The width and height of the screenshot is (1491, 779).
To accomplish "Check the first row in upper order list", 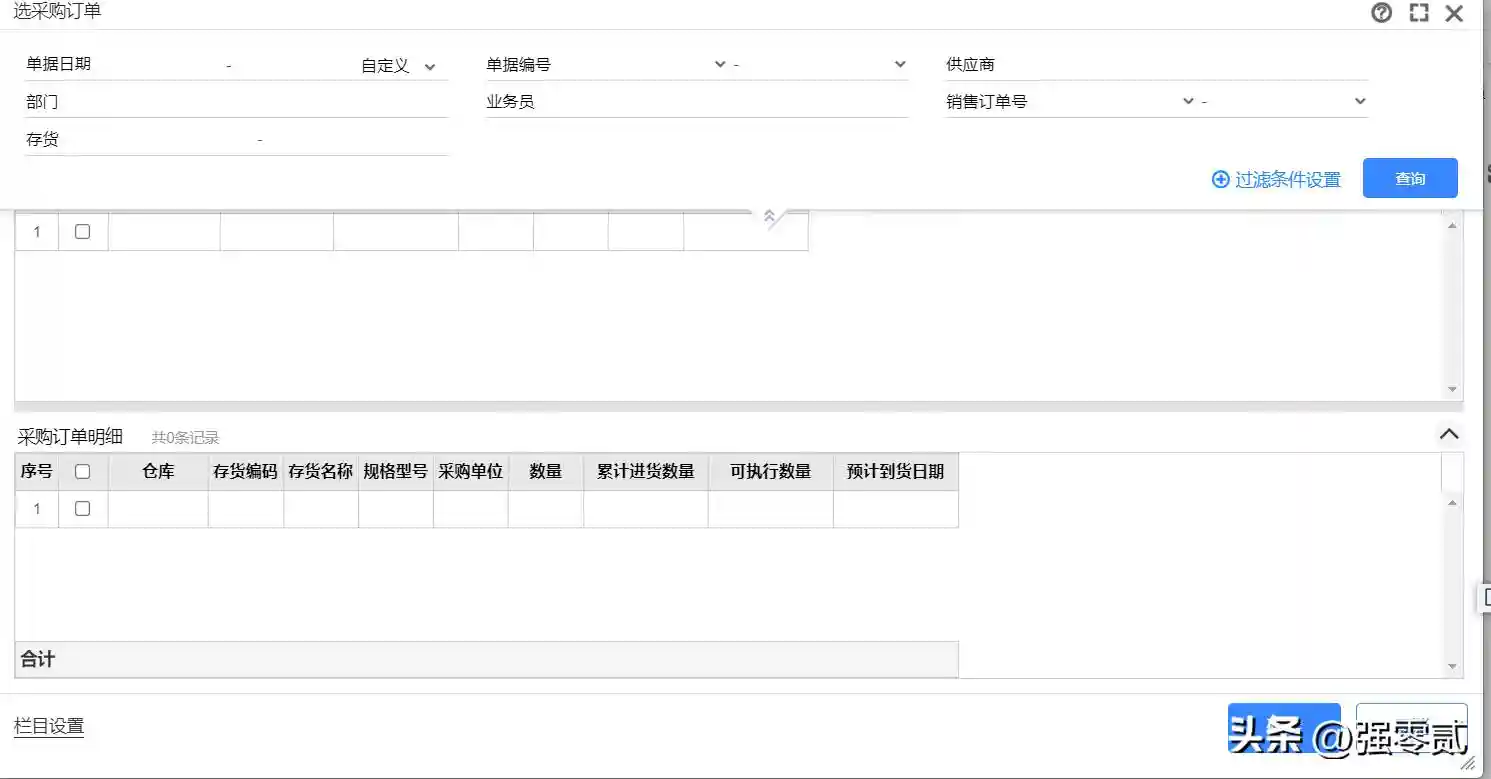I will point(83,232).
